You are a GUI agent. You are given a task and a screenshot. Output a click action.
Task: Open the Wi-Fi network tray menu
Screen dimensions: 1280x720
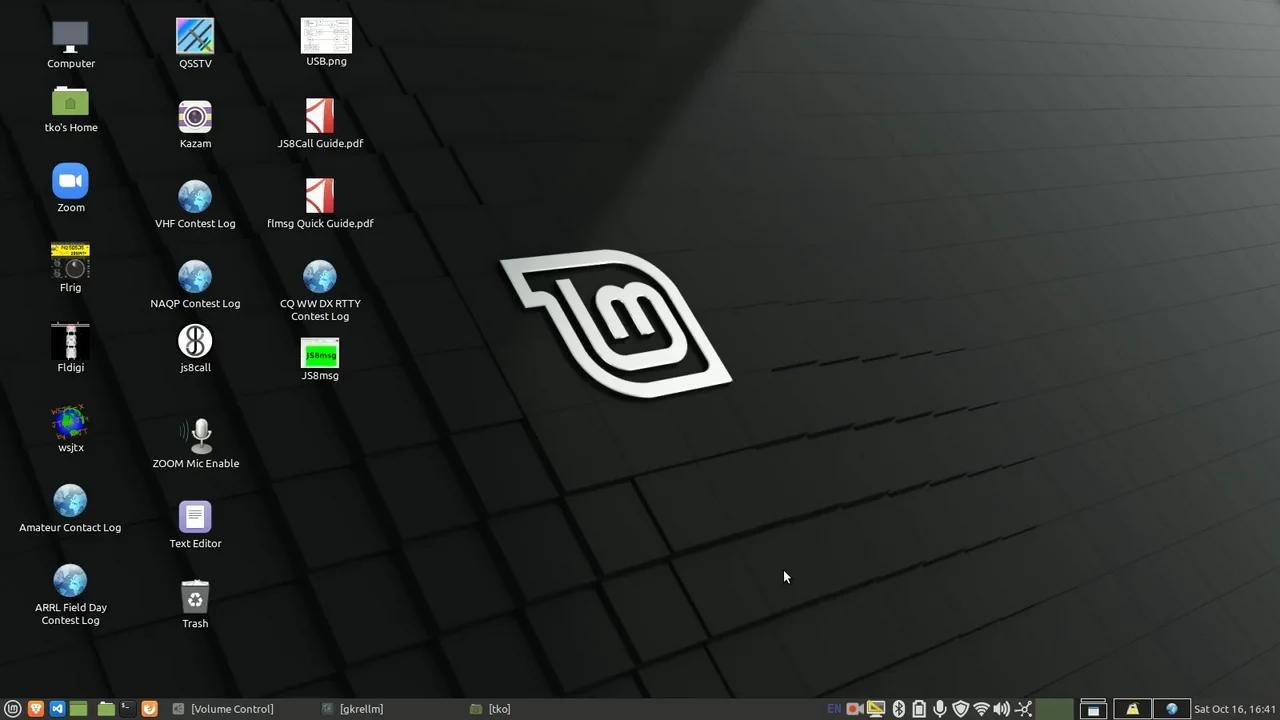981,709
